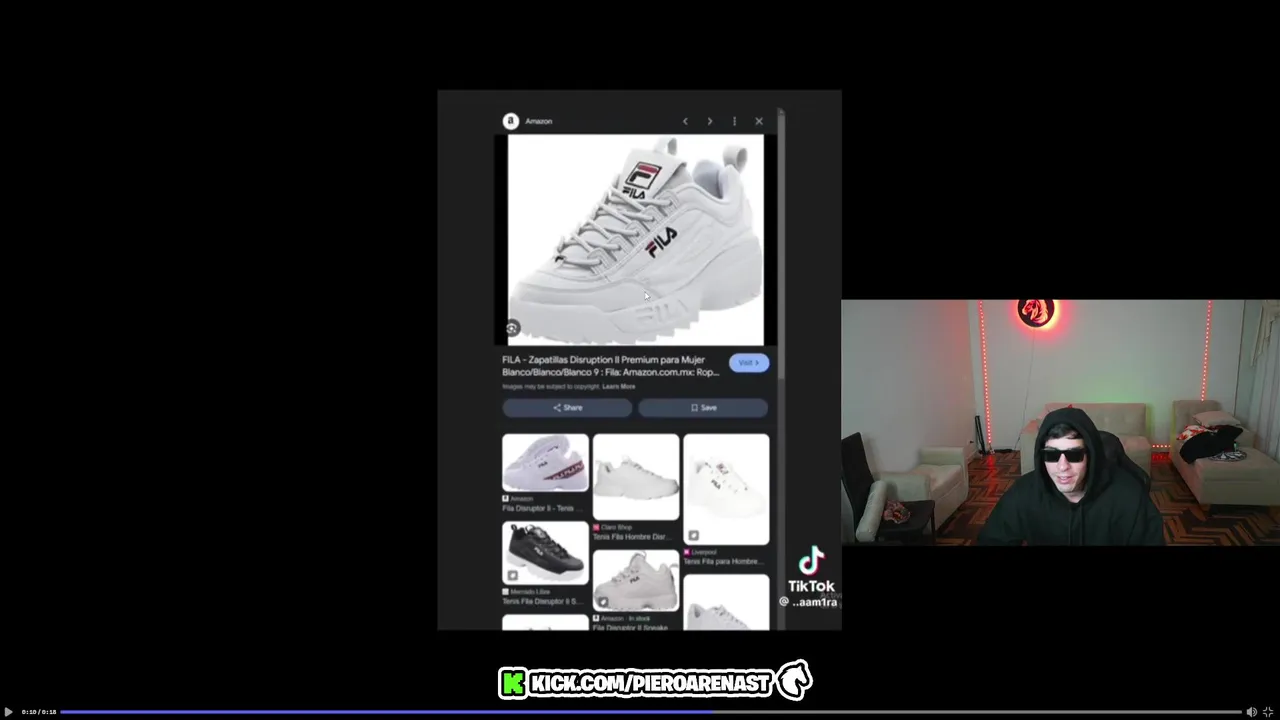
Task: Open the three-dot more options menu
Action: pos(734,121)
